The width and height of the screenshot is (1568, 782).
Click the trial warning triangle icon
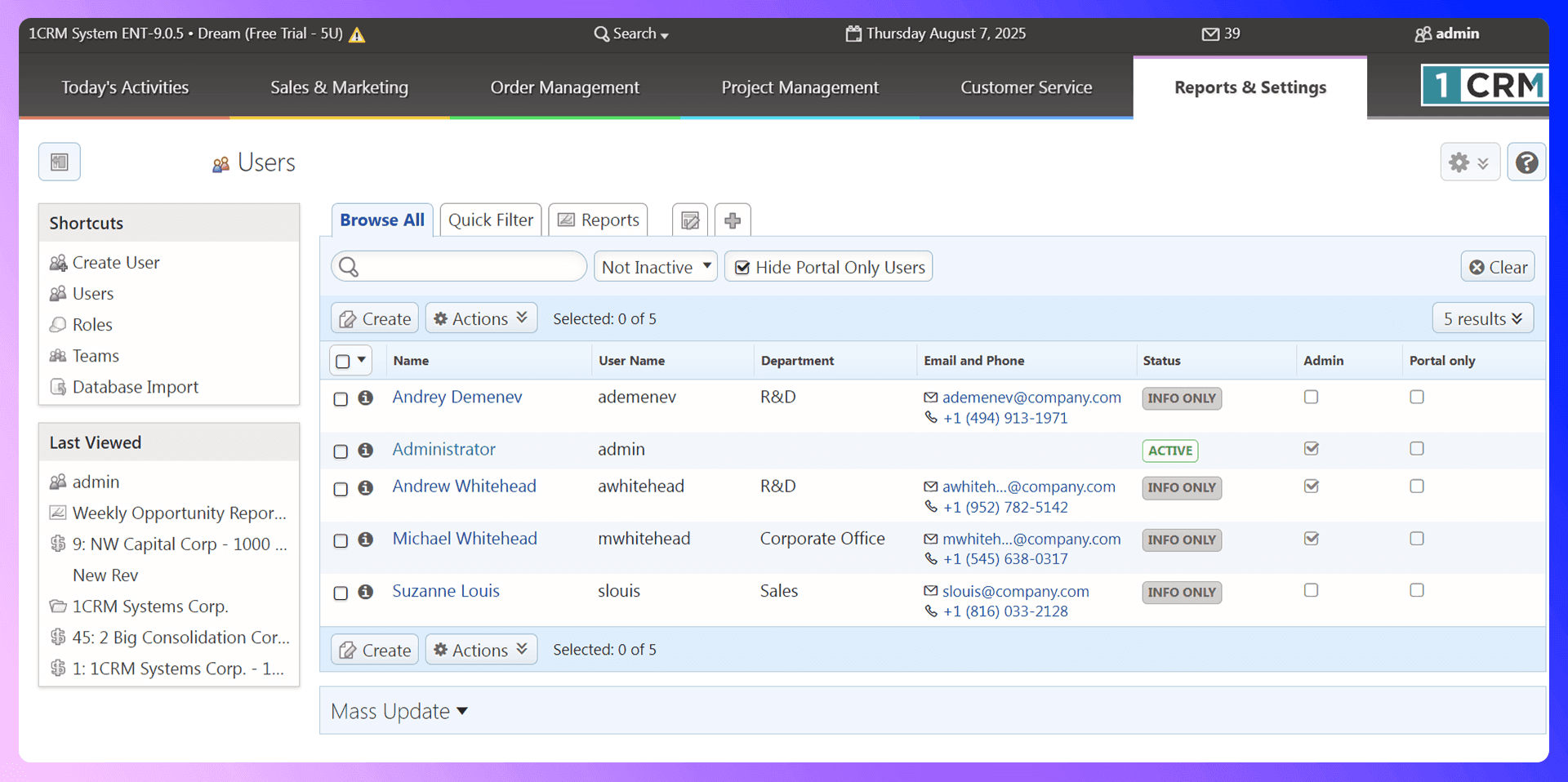(357, 34)
